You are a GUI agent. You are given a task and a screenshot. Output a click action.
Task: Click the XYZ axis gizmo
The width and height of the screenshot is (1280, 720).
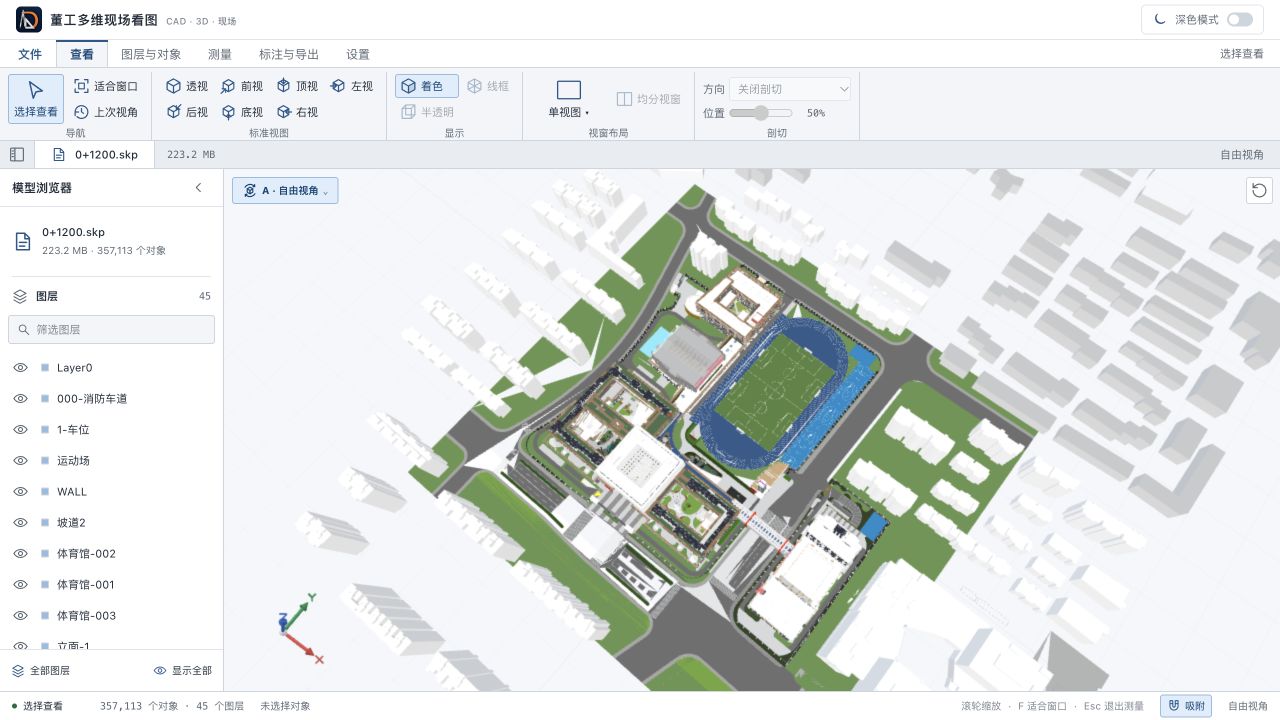click(300, 628)
